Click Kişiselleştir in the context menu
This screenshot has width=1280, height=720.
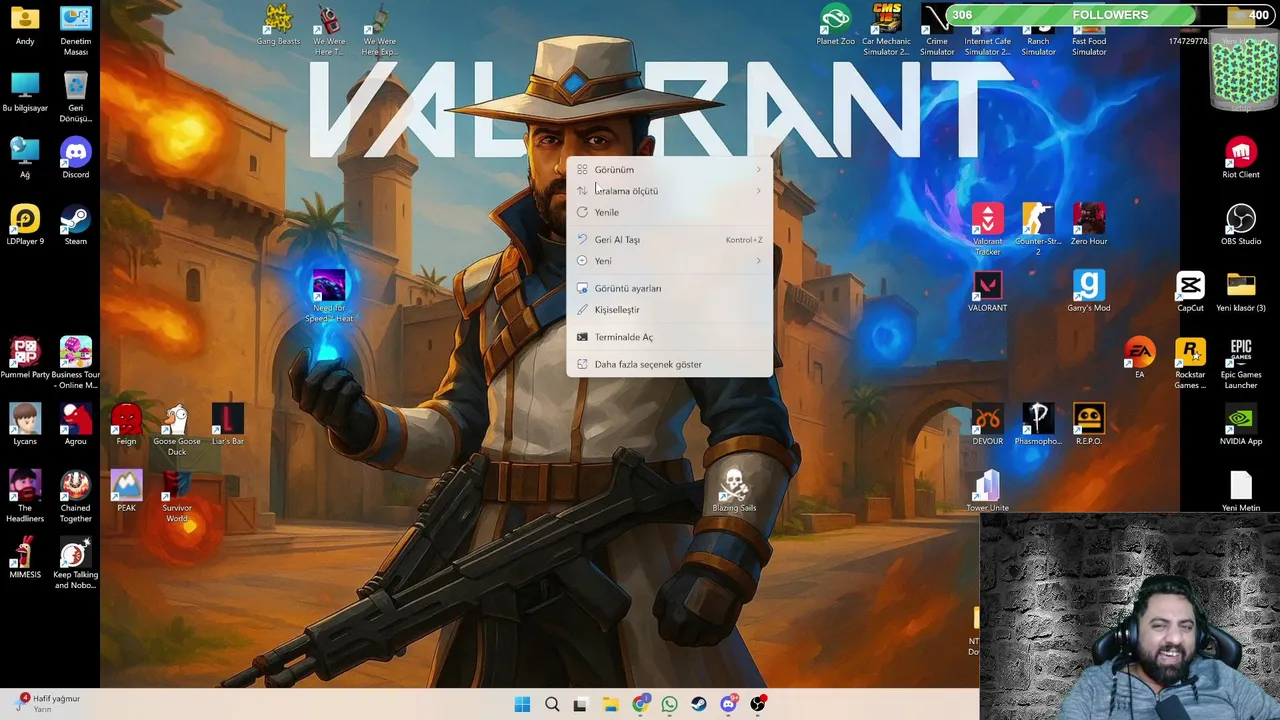tap(669, 310)
